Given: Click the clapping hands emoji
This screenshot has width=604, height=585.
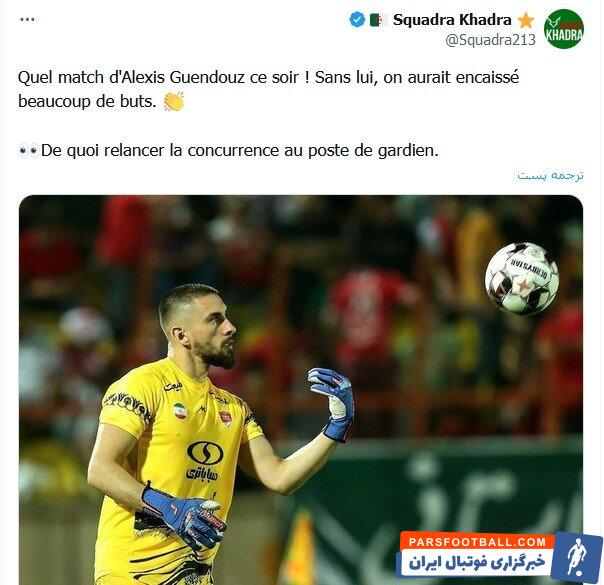Looking at the screenshot, I should click(x=174, y=102).
